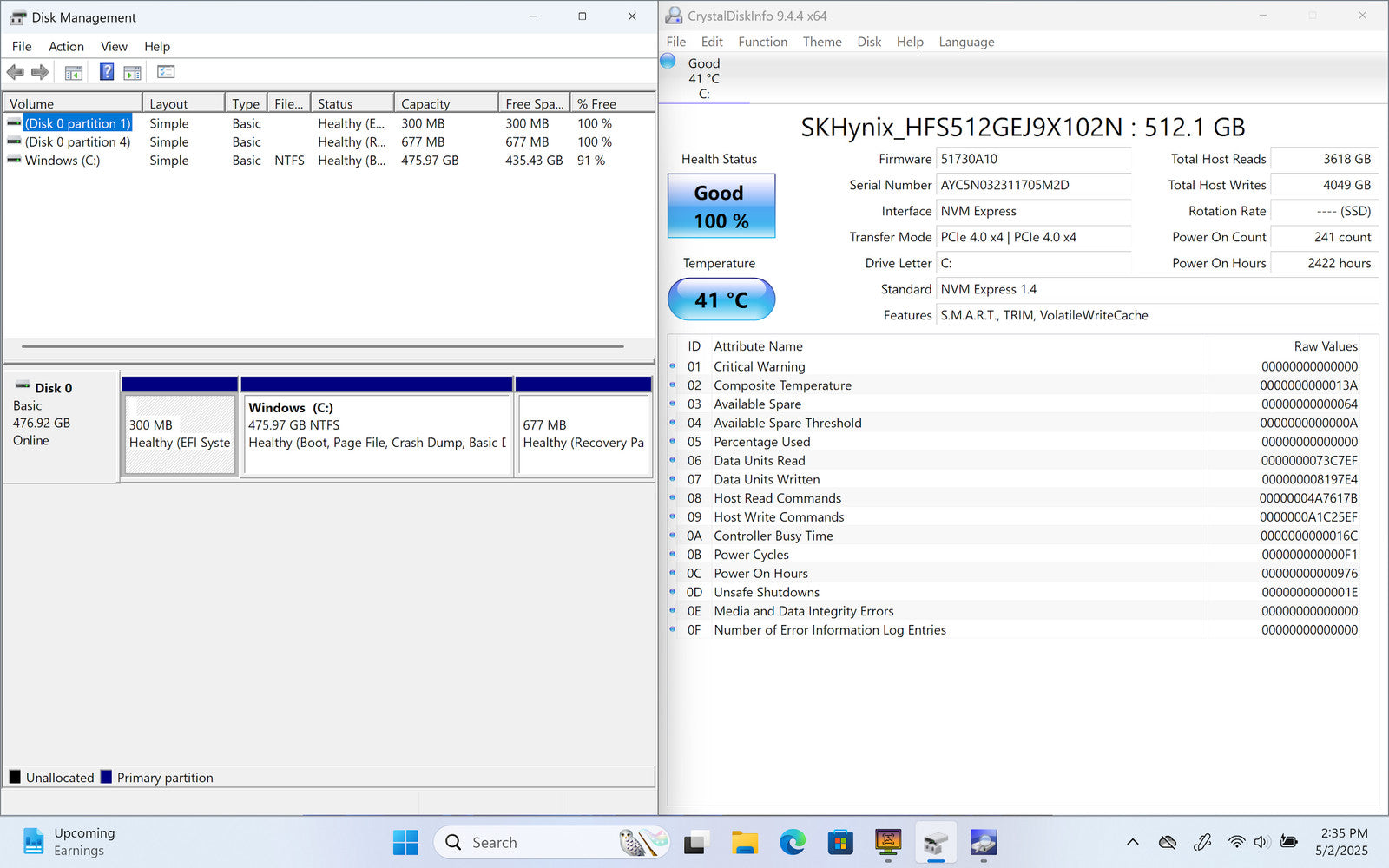This screenshot has height=868, width=1389.
Task: Click the blue Good health circle icon for C: drive
Action: 668,61
